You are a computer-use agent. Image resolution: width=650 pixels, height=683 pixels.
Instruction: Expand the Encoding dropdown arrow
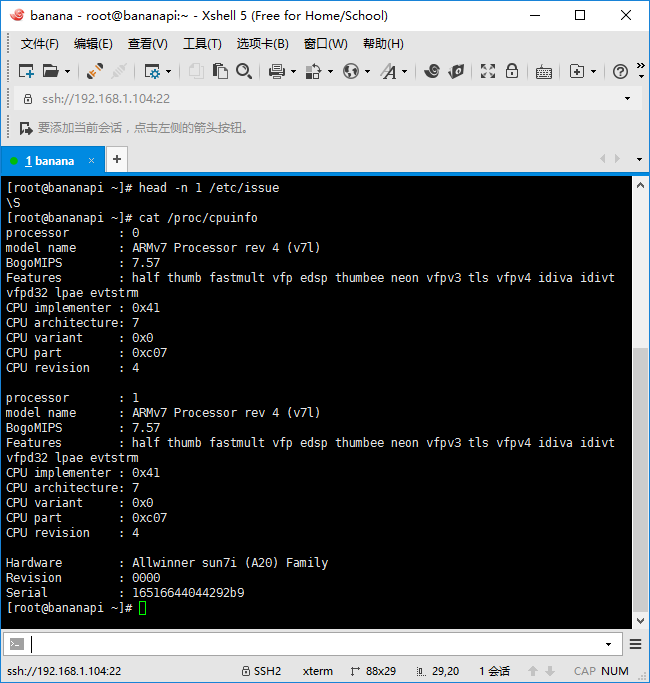pos(367,71)
